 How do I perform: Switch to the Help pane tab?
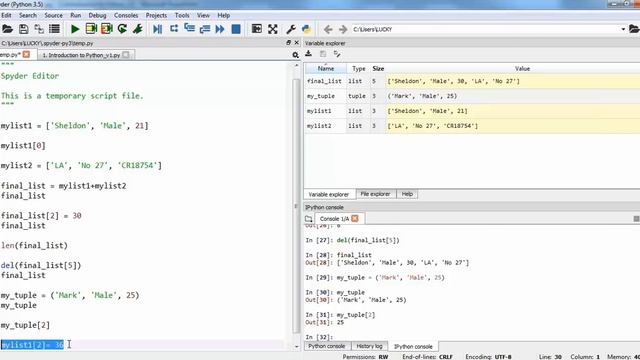(x=407, y=194)
